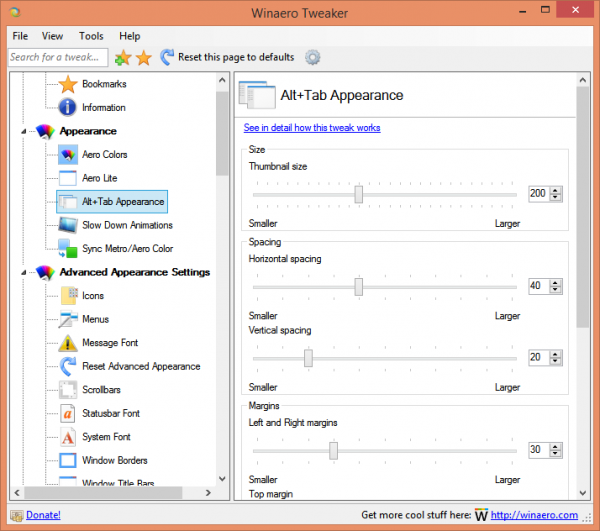Open the Help menu

(130, 36)
